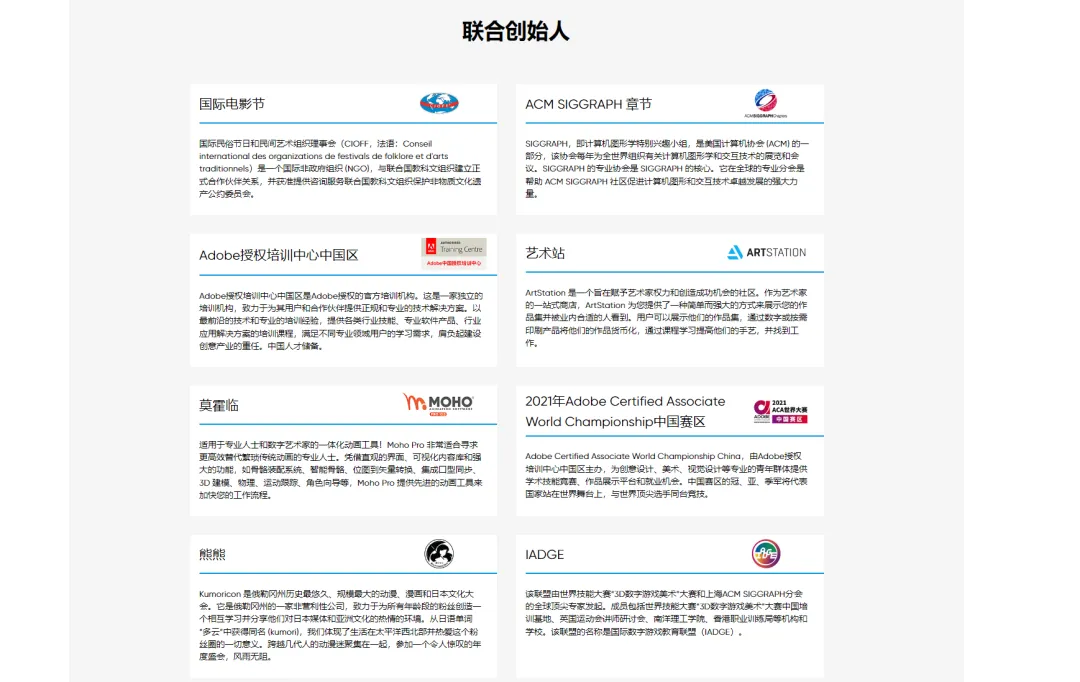Image resolution: width=1080 pixels, height=682 pixels.
Task: Select the Adobe授权培训中心中国区 title
Action: coord(279,255)
